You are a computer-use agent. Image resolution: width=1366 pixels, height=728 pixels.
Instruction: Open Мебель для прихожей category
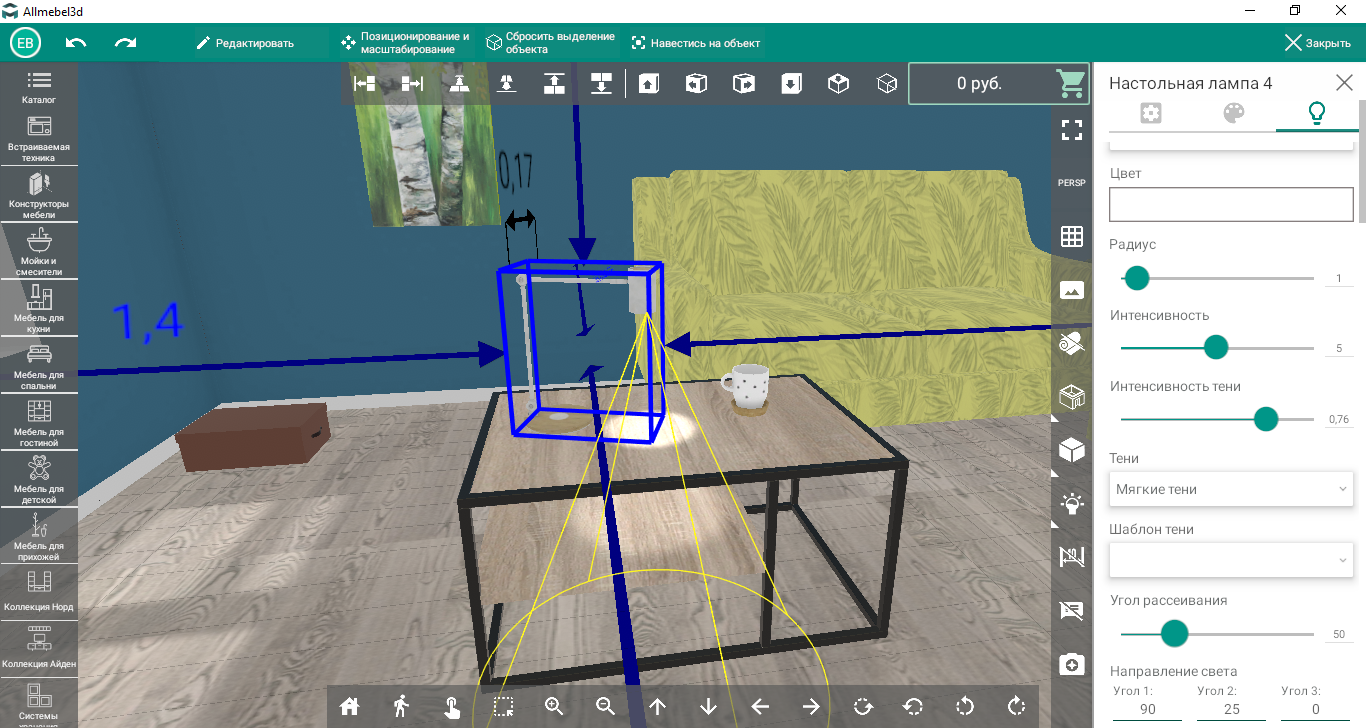(x=39, y=538)
